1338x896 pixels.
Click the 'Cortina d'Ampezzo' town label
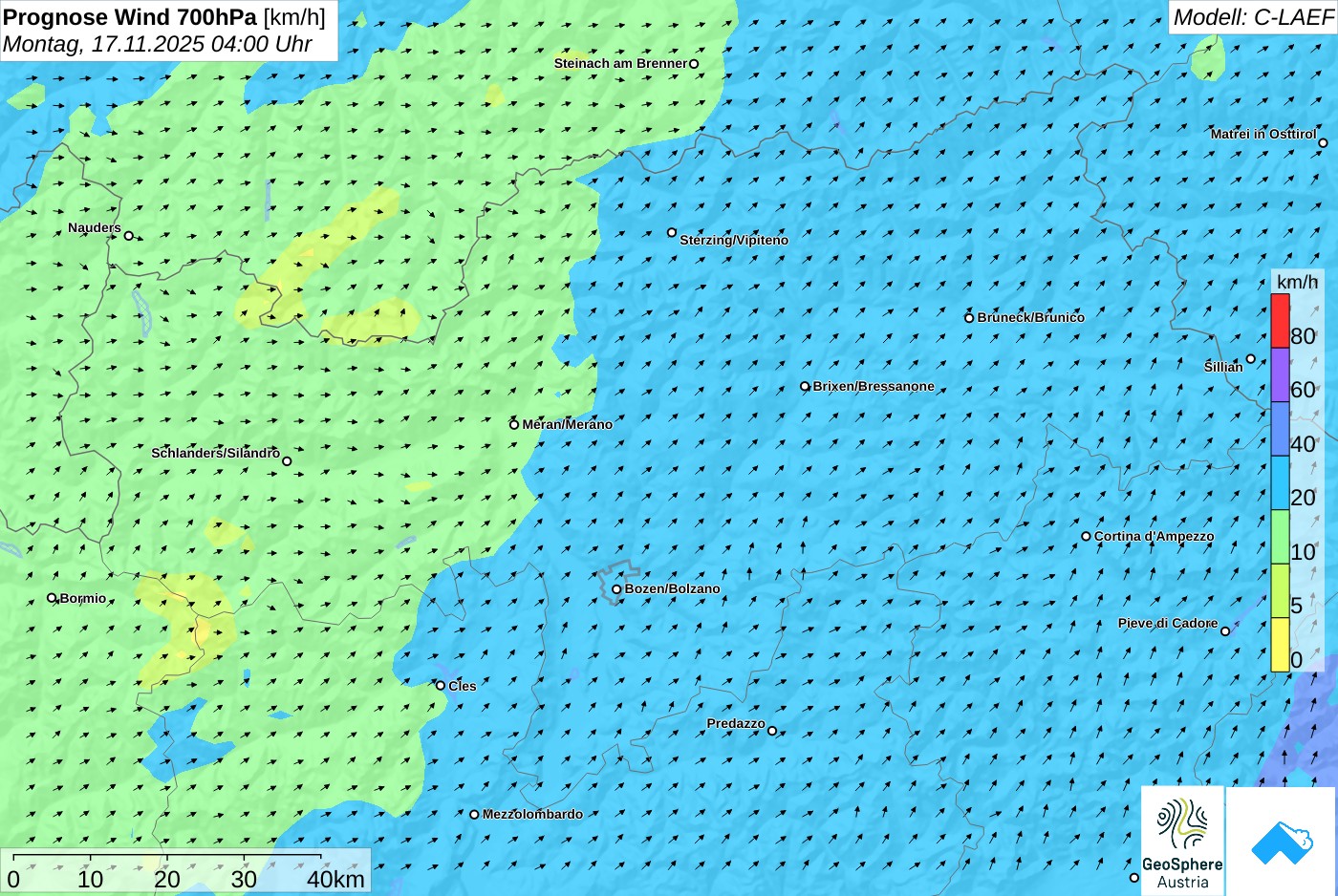pyautogui.click(x=1154, y=537)
